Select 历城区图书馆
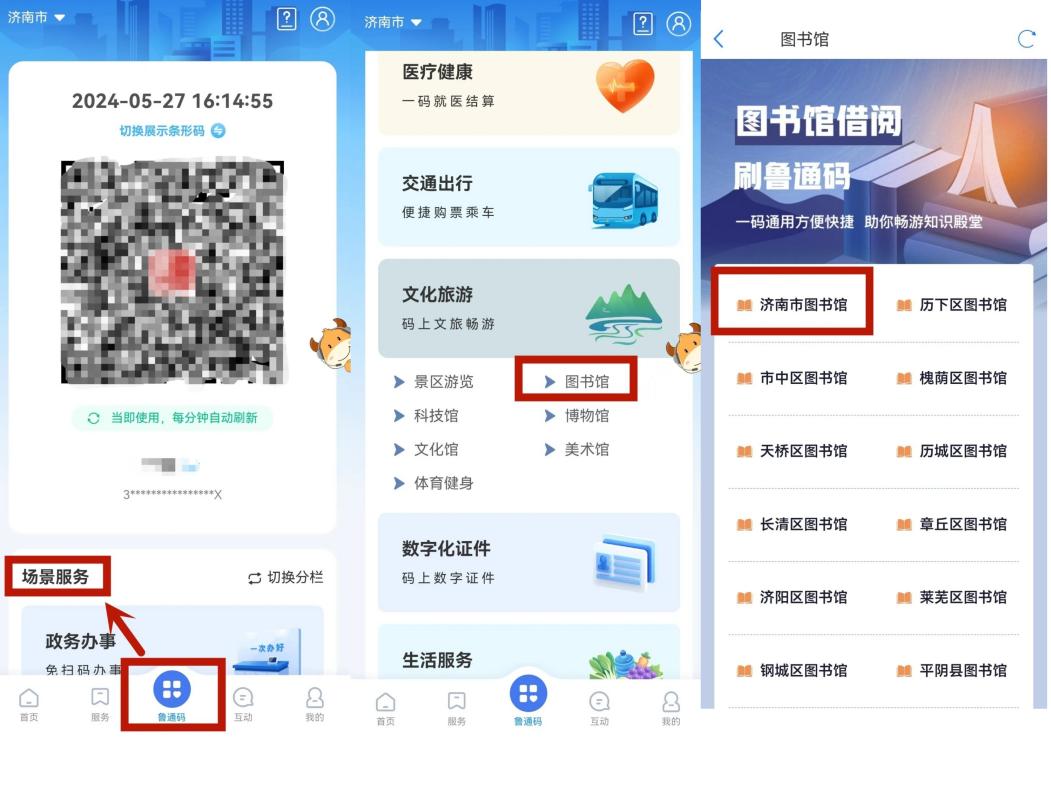Screen dimensions: 1051x788 [x=952, y=451]
